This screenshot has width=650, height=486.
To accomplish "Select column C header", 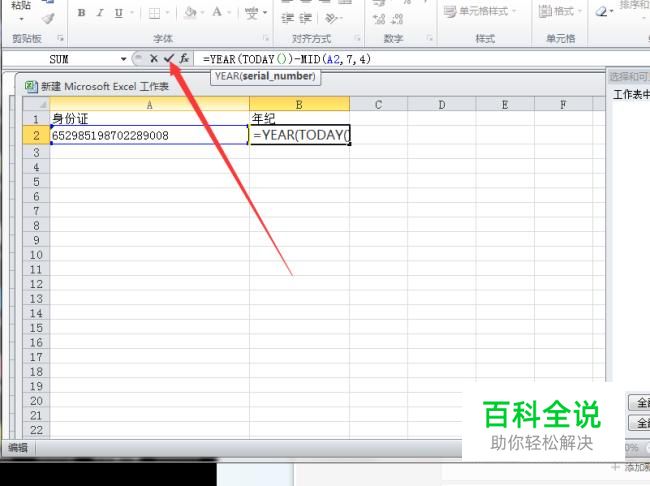I will tap(378, 104).
